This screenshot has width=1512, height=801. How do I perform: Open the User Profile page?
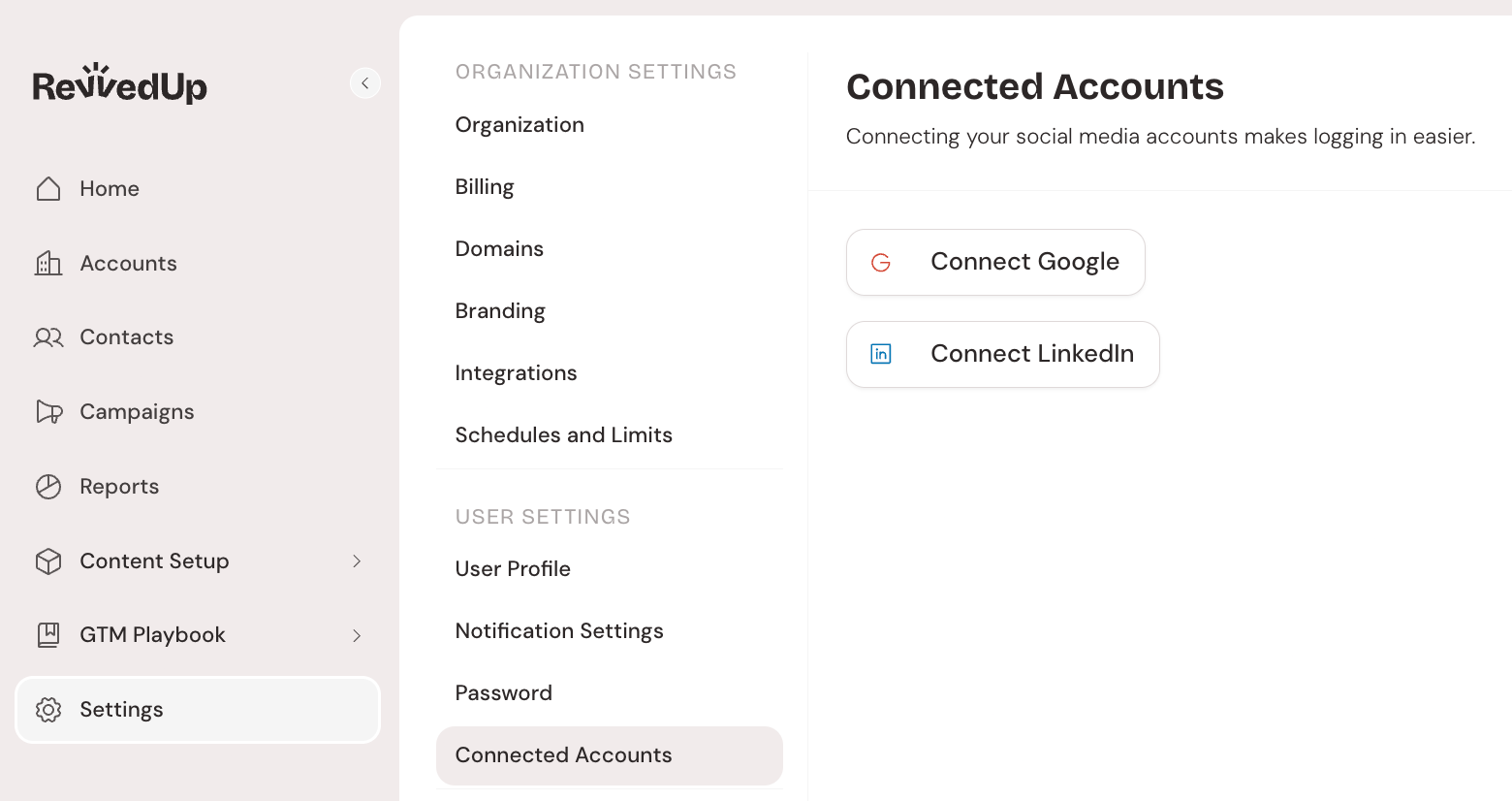click(513, 569)
